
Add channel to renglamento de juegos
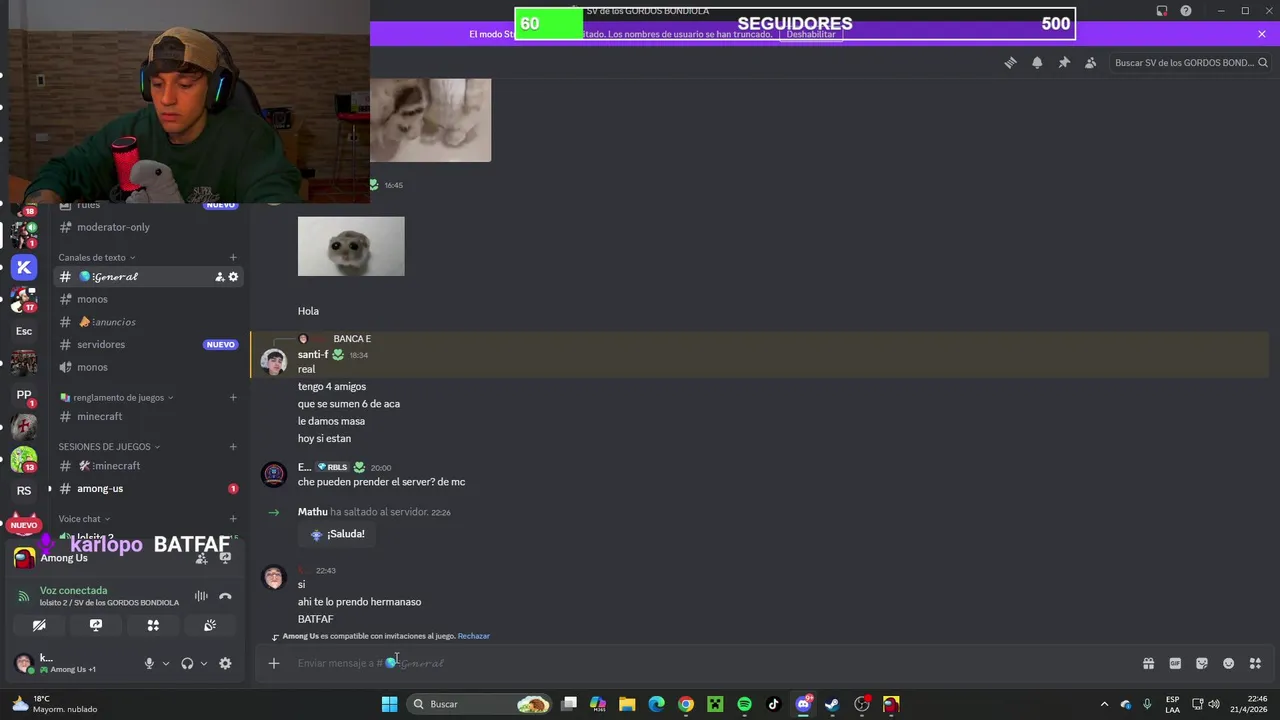pos(233,397)
